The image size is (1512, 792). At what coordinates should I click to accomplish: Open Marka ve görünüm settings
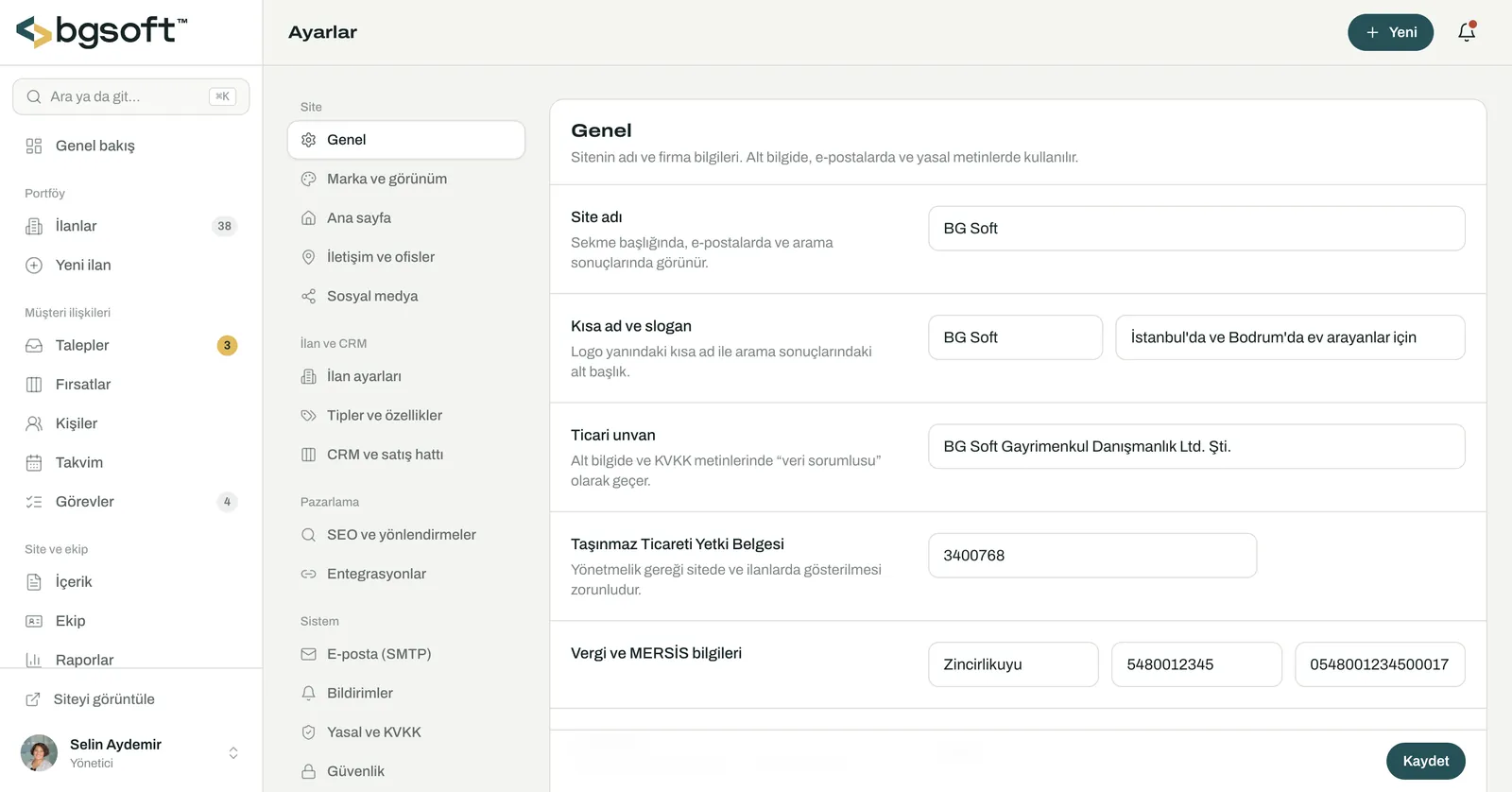point(406,179)
